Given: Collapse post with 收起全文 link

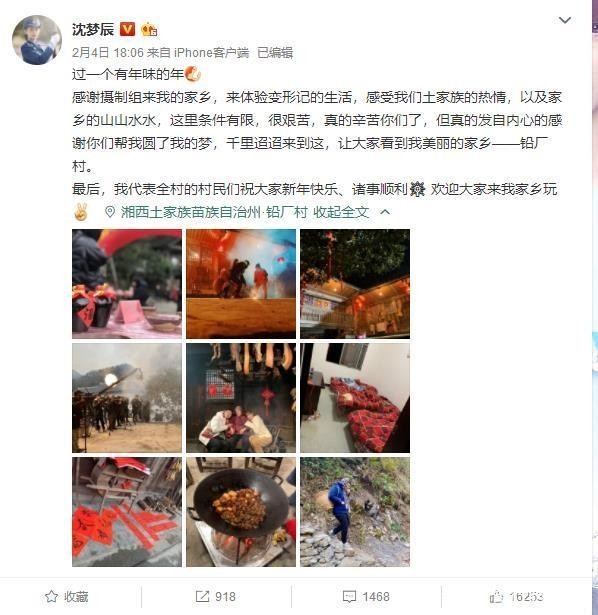Looking at the screenshot, I should (x=341, y=212).
